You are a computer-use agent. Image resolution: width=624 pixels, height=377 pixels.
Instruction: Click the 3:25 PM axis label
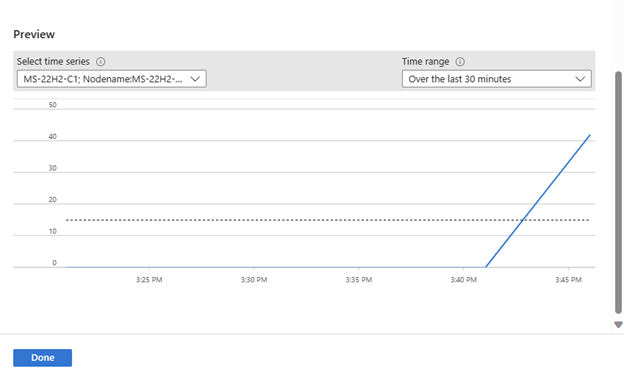point(149,279)
